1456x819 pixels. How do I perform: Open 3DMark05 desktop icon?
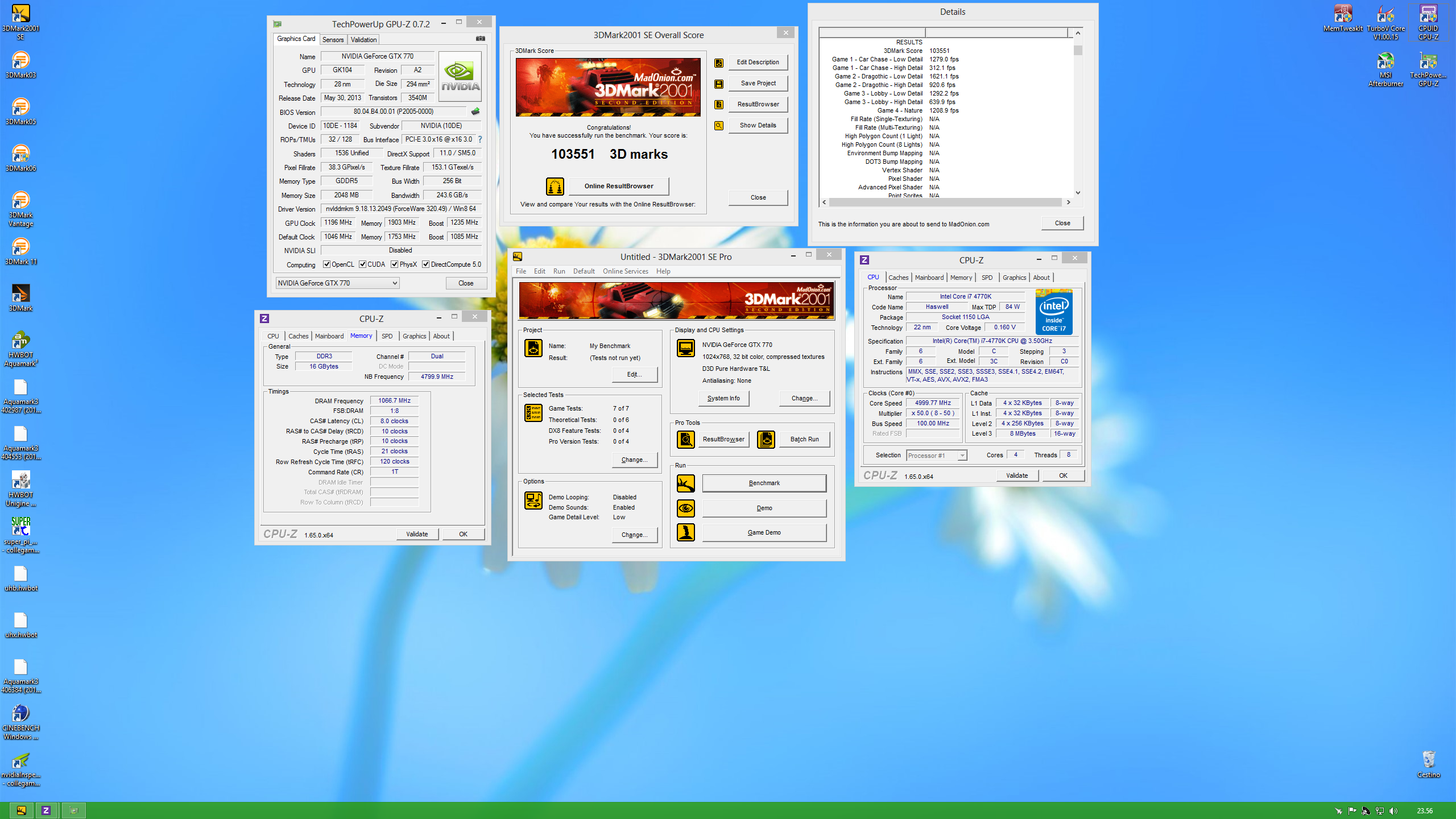click(20, 111)
